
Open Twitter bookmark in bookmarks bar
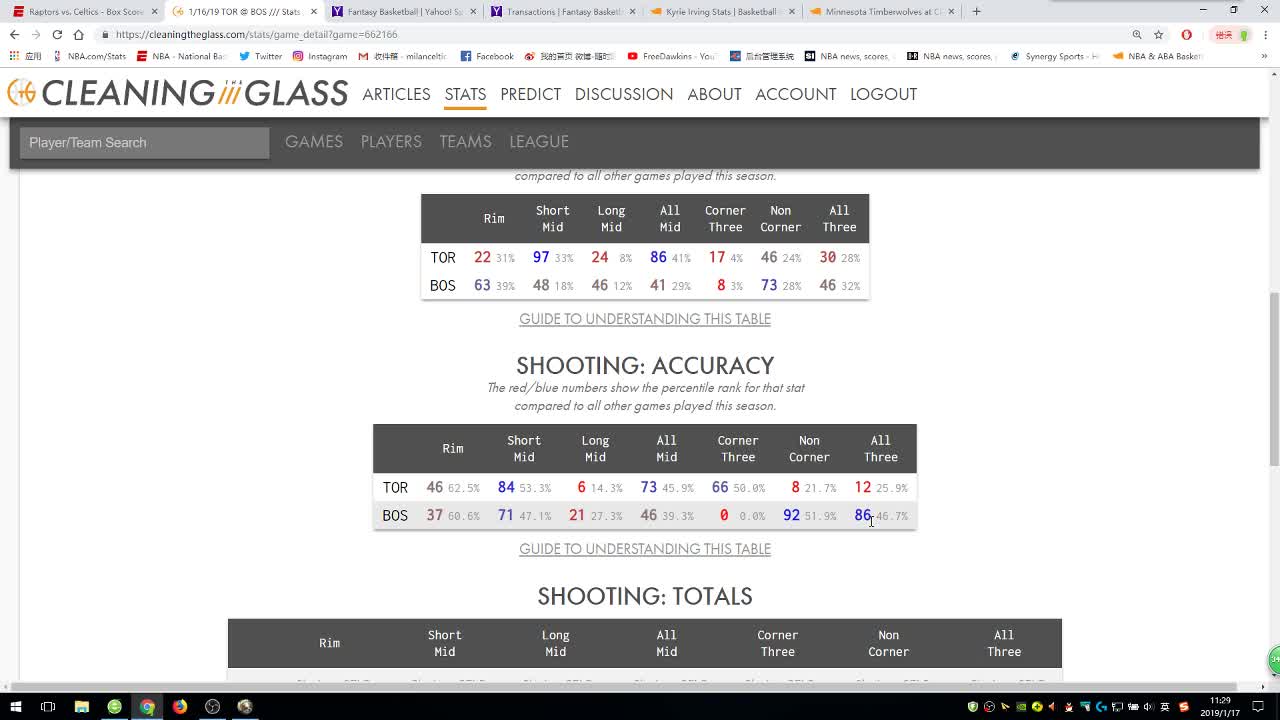(x=260, y=56)
